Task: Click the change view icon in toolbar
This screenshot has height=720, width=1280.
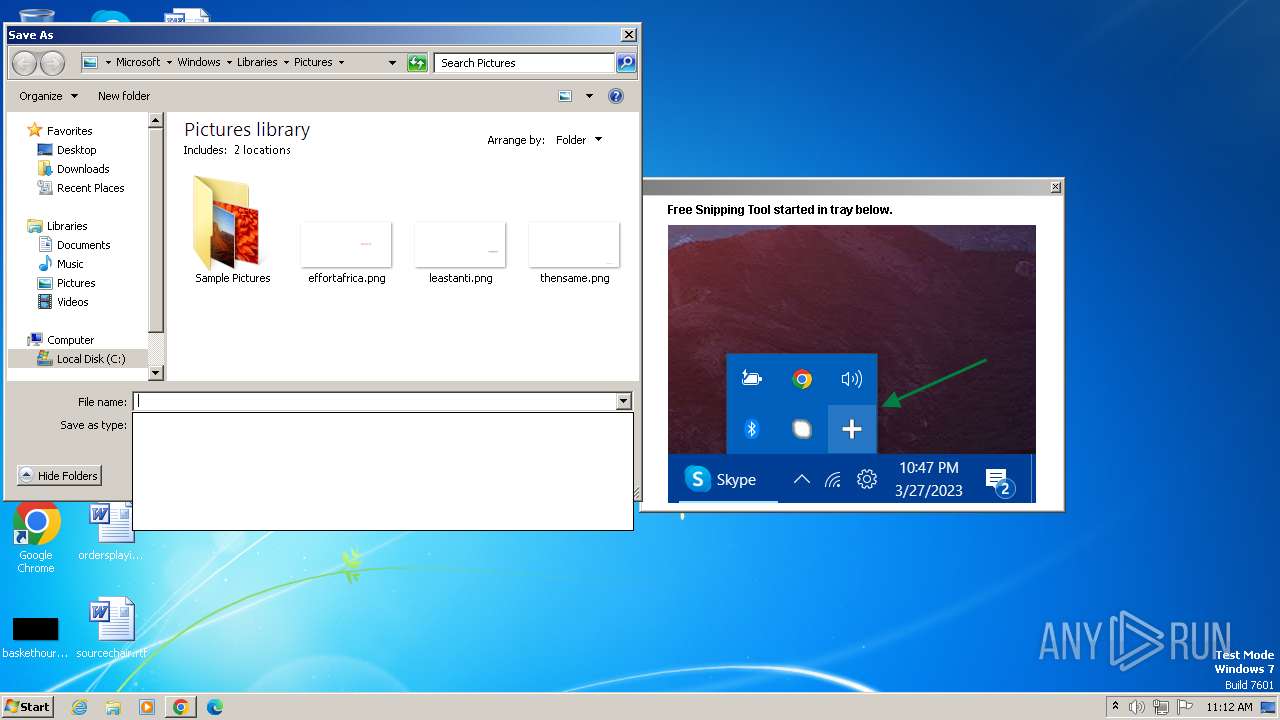Action: click(x=565, y=96)
